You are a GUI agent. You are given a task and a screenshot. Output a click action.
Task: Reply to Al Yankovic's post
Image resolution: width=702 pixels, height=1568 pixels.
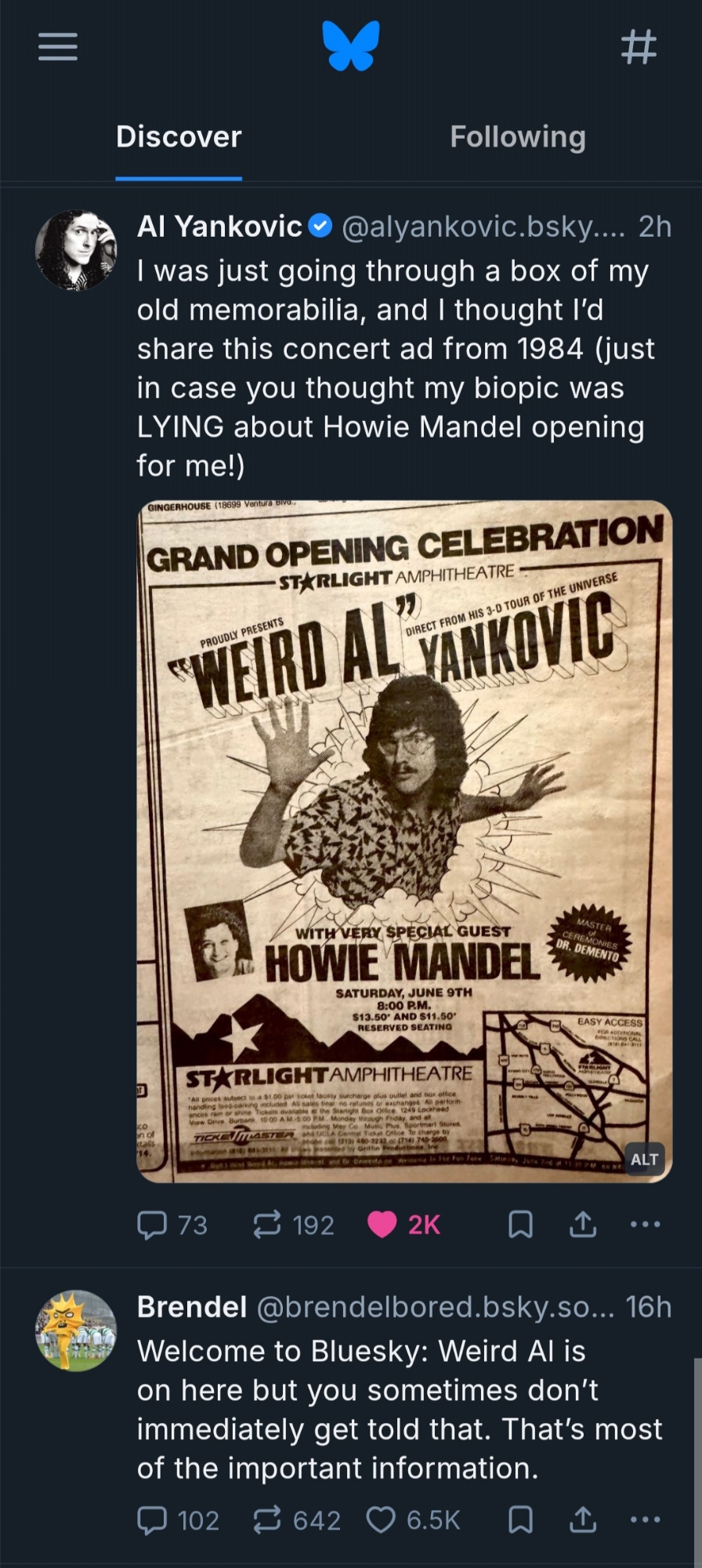pyautogui.click(x=152, y=1225)
